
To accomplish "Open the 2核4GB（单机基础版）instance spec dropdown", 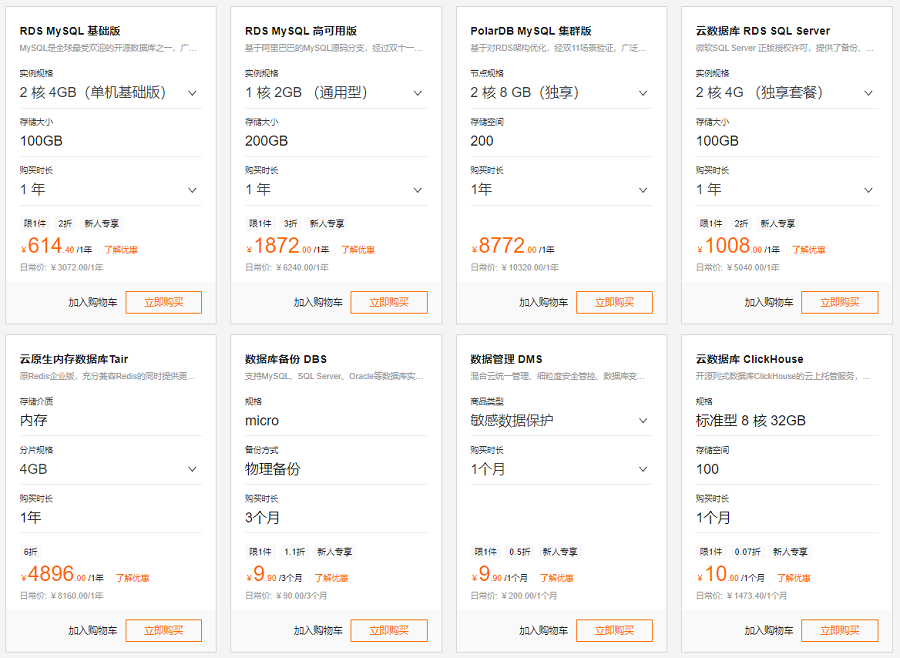I will pyautogui.click(x=111, y=92).
